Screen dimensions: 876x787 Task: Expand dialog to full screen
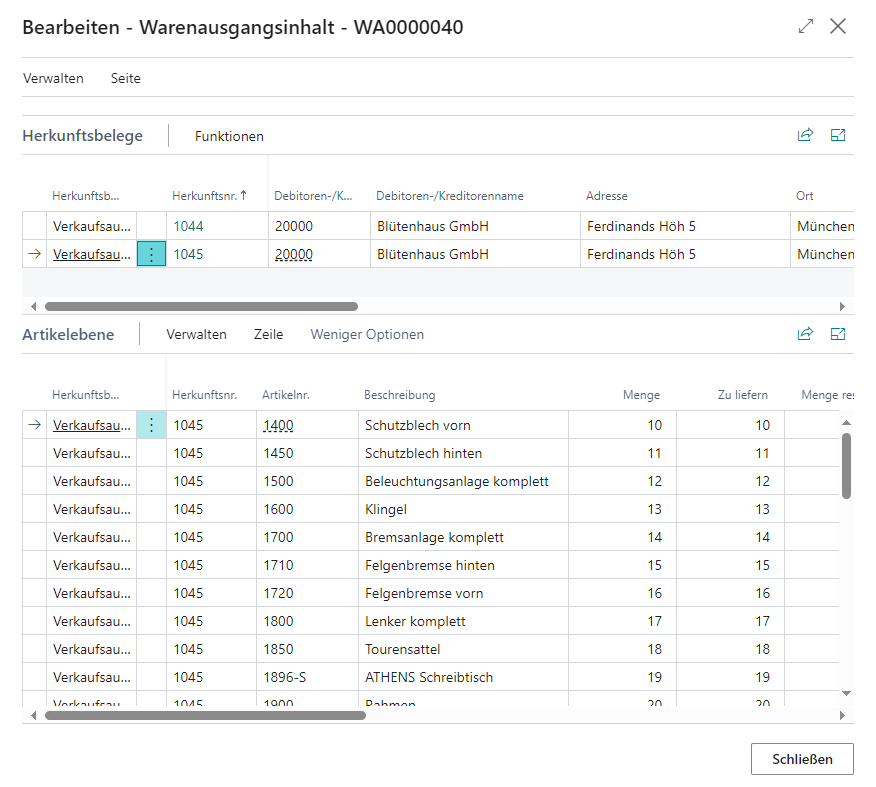pos(806,27)
